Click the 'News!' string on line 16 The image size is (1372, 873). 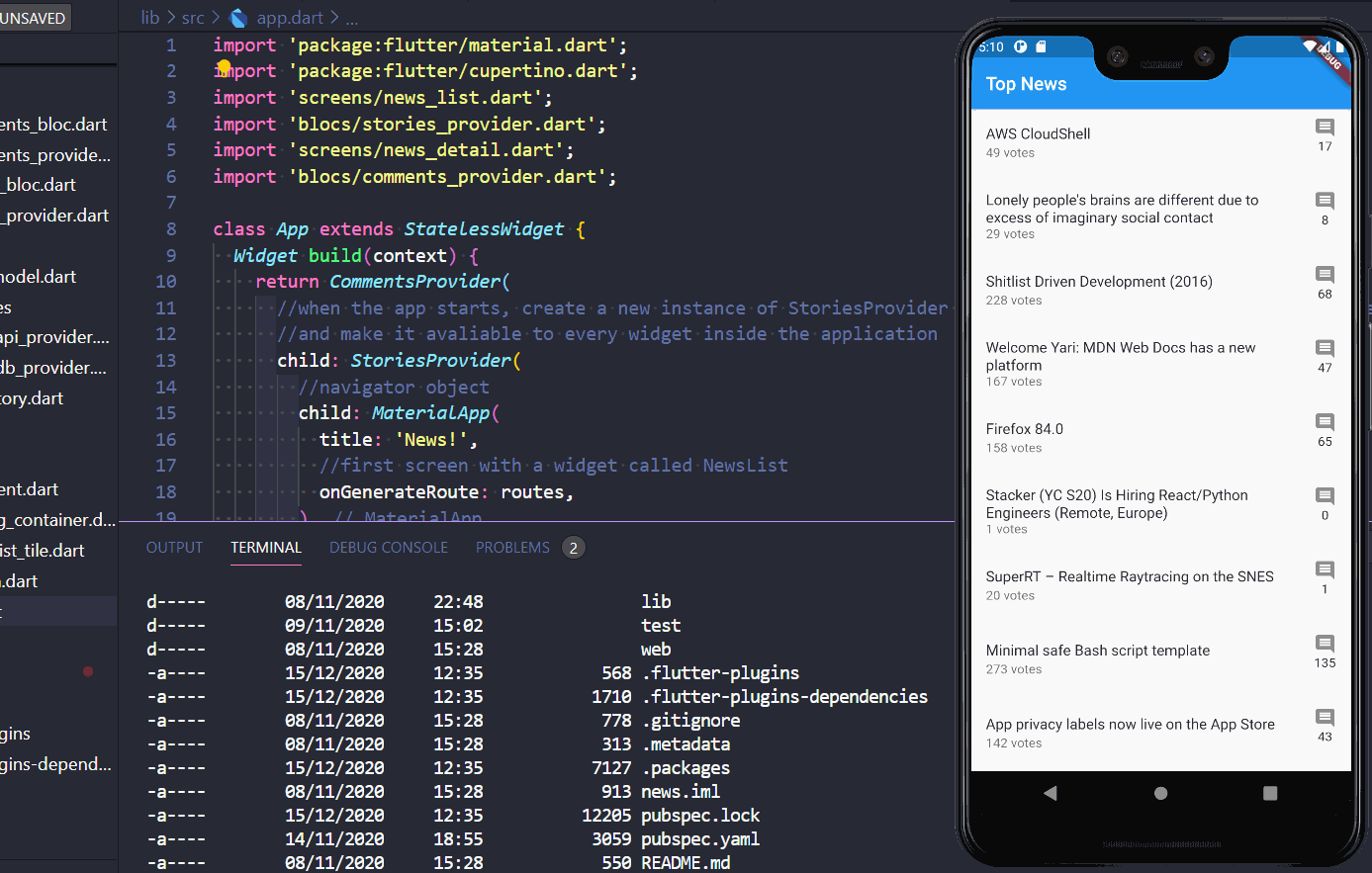[431, 439]
